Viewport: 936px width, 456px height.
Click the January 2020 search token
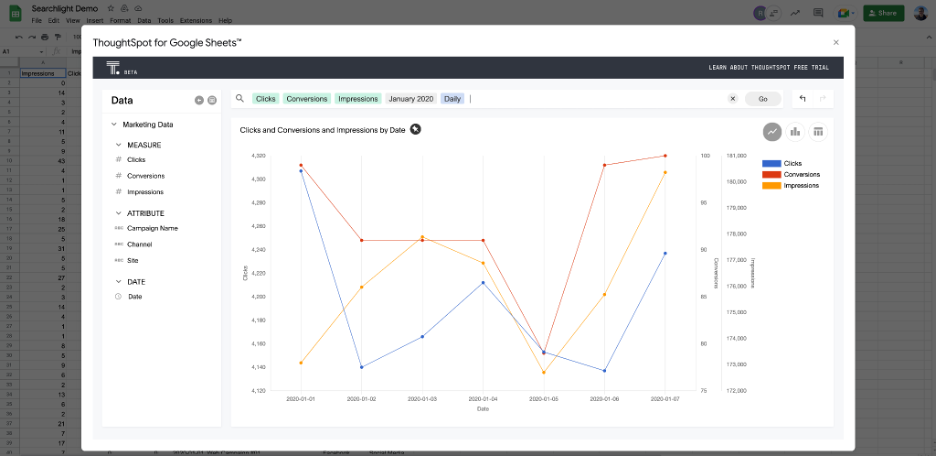point(411,99)
